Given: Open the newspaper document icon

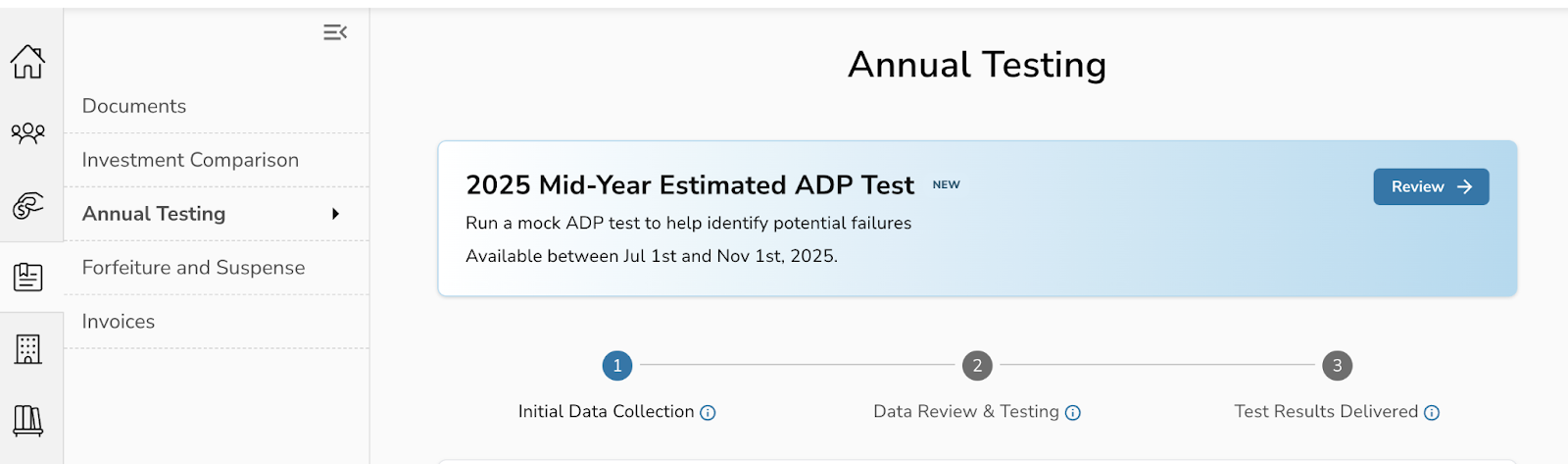Looking at the screenshot, I should point(27,278).
